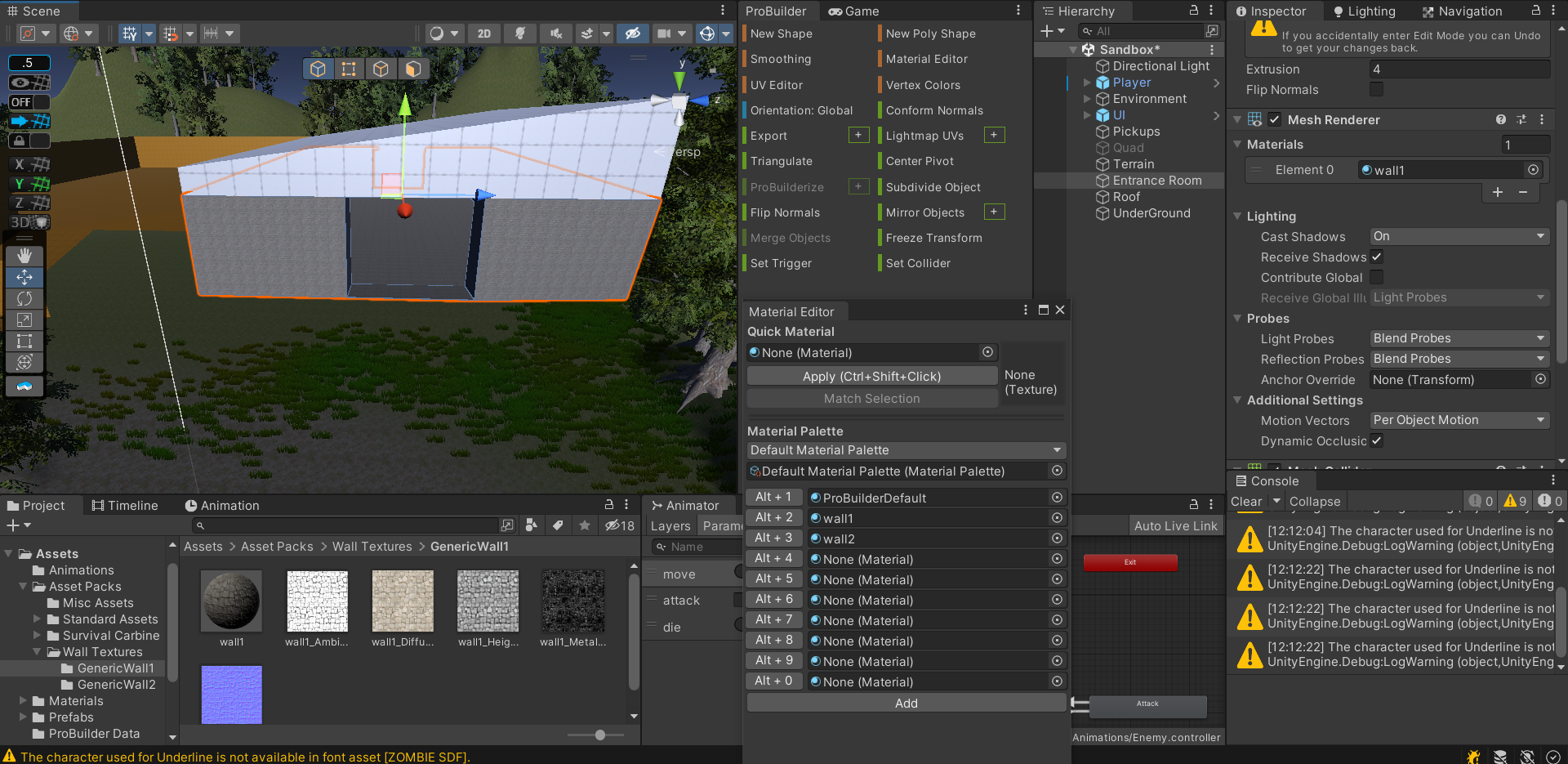Toggle the Gizmos button
The width and height of the screenshot is (1568, 764).
coord(707,34)
